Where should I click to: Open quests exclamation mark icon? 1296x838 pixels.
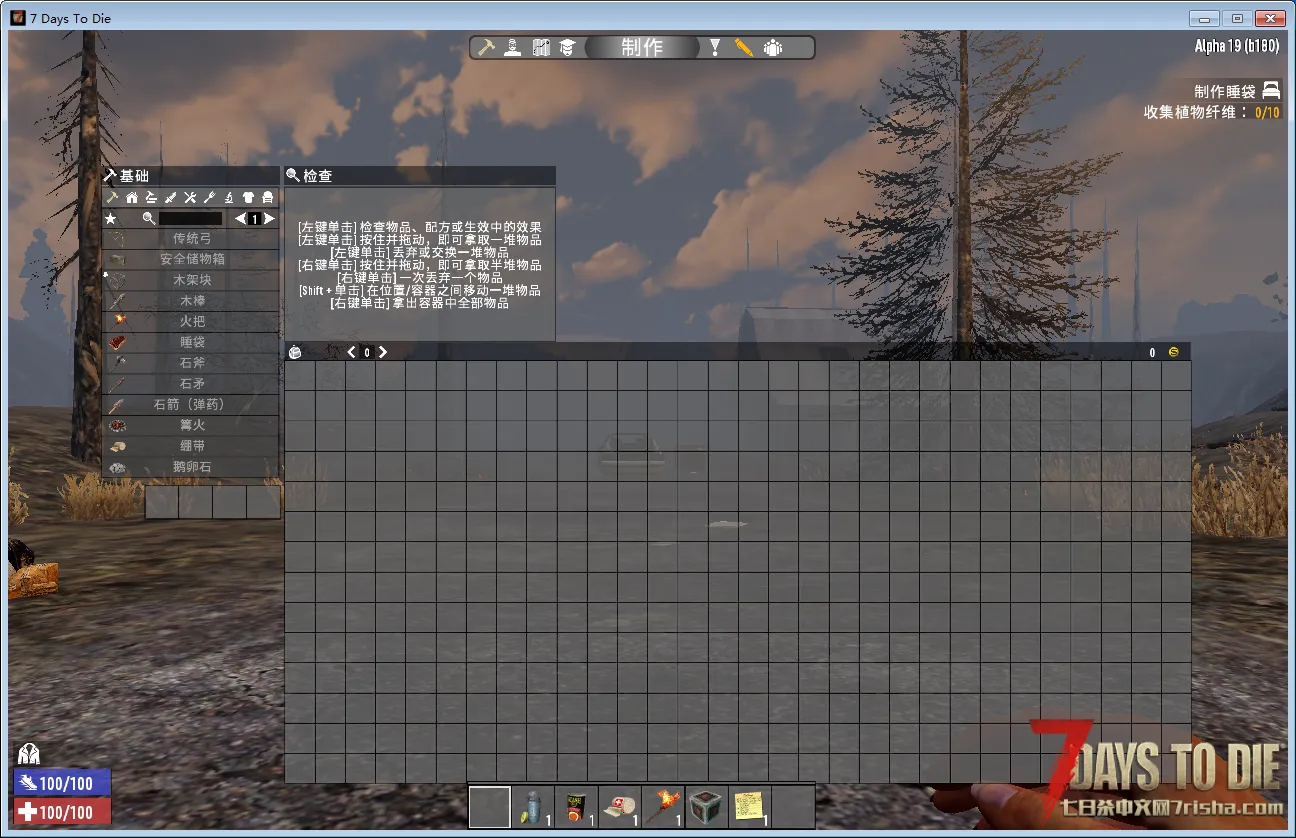[x=715, y=47]
